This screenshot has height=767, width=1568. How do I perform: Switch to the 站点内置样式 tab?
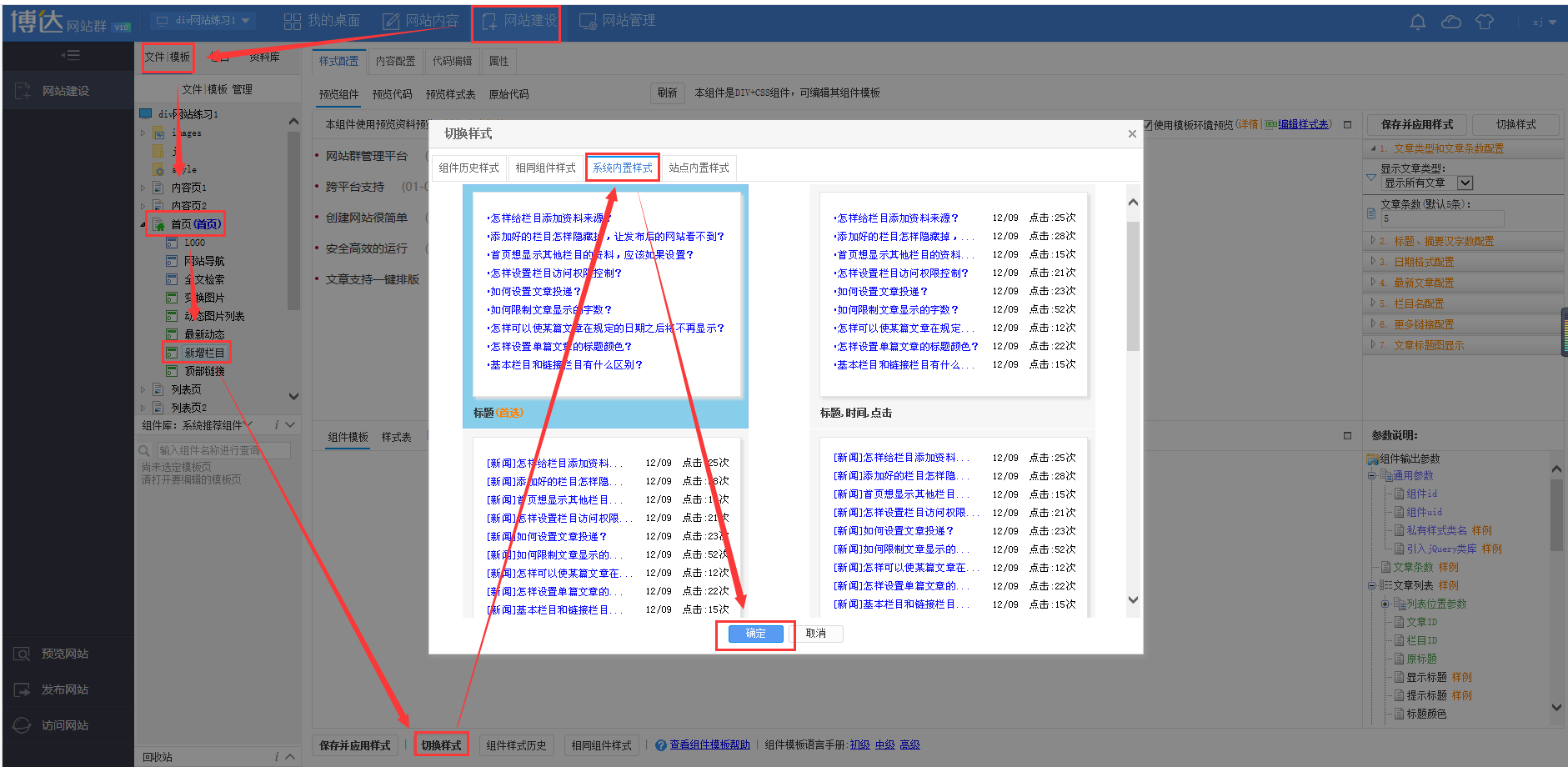click(x=699, y=168)
